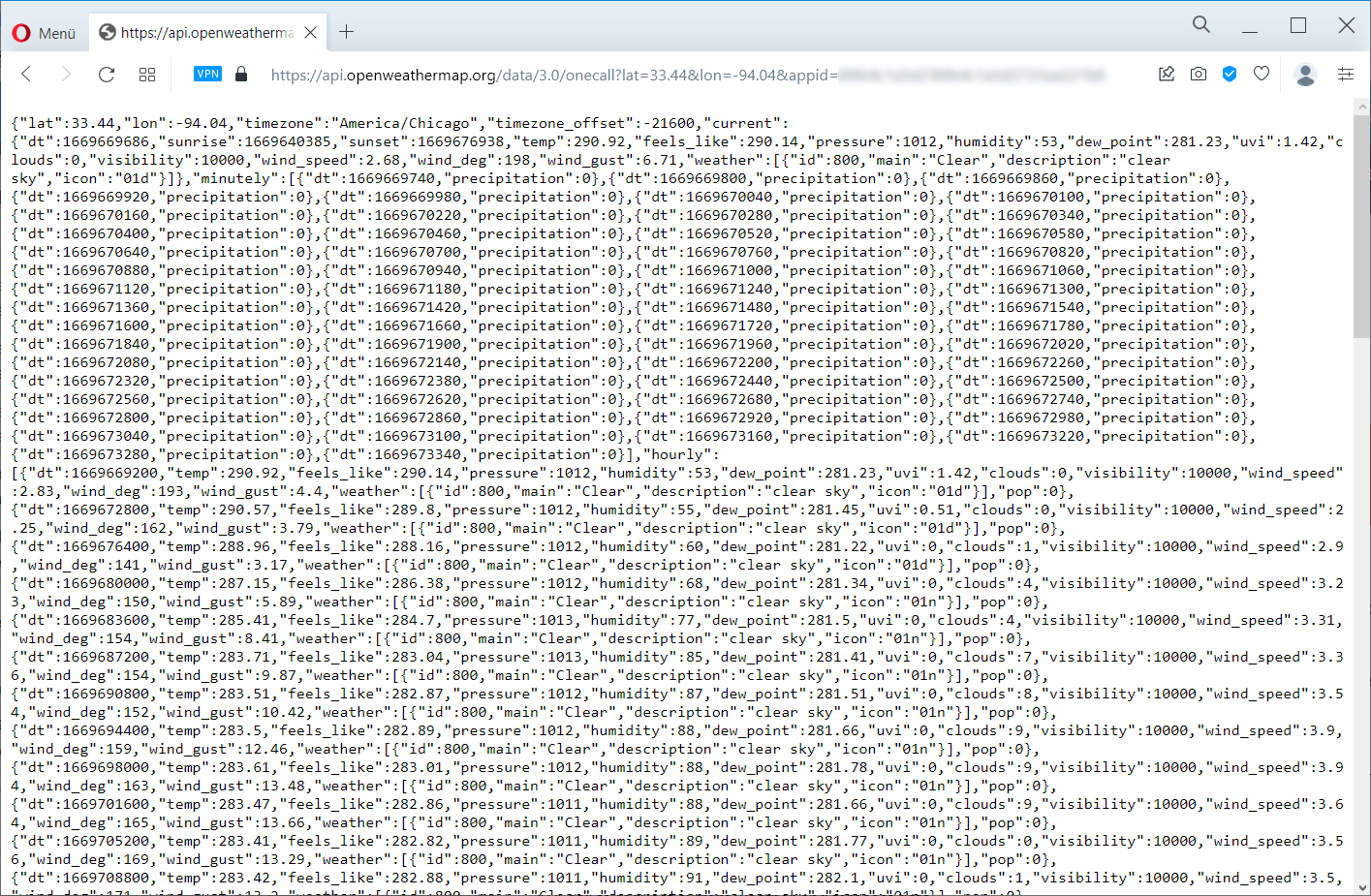Close the api.openweathermap tab
Image resolution: width=1371 pixels, height=896 pixels.
point(310,33)
